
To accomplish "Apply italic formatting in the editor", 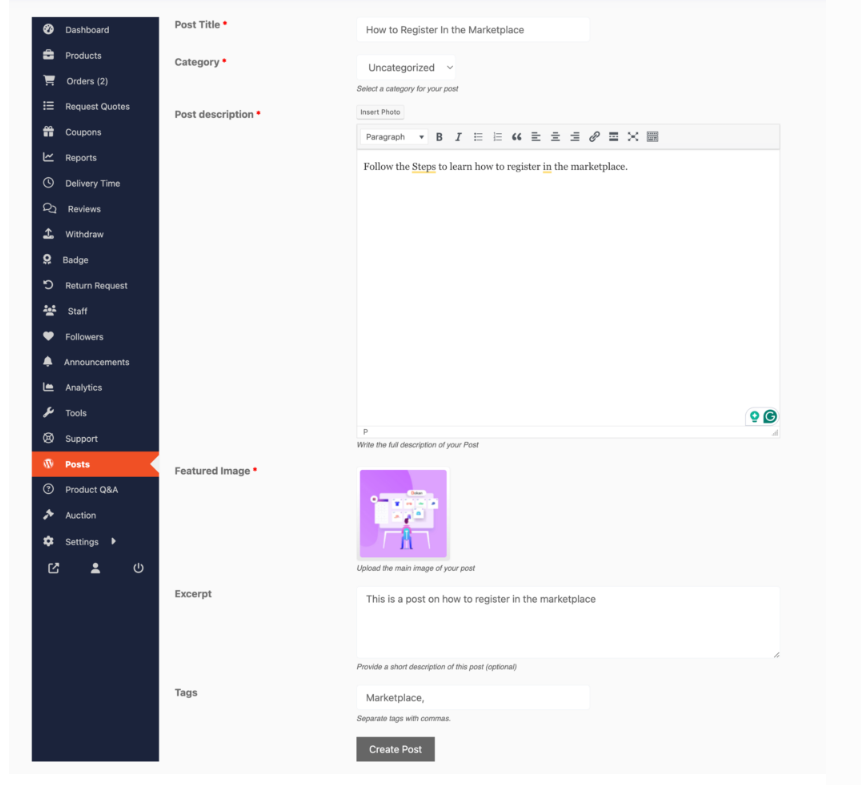I will (x=458, y=137).
